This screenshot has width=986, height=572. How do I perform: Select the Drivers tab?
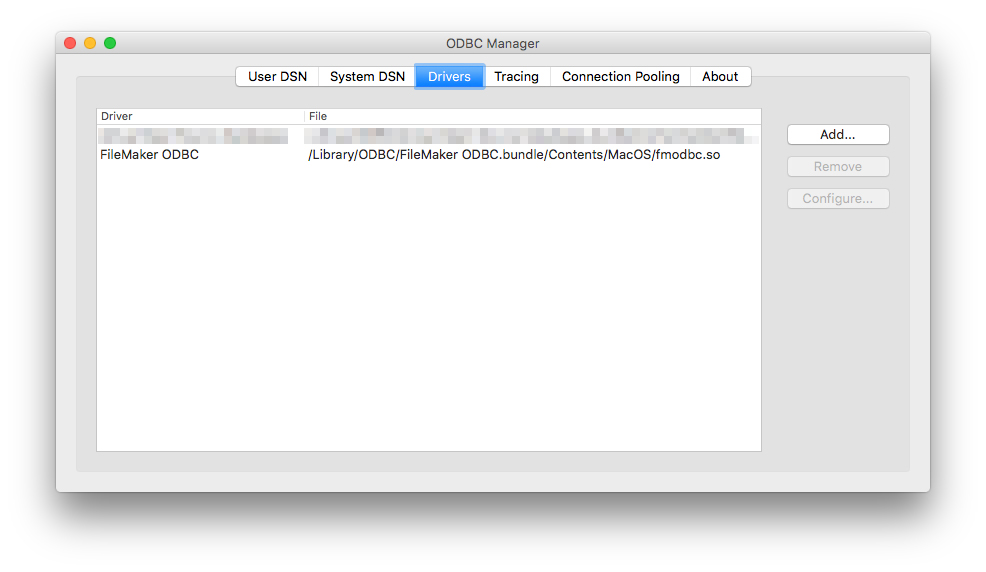[449, 77]
